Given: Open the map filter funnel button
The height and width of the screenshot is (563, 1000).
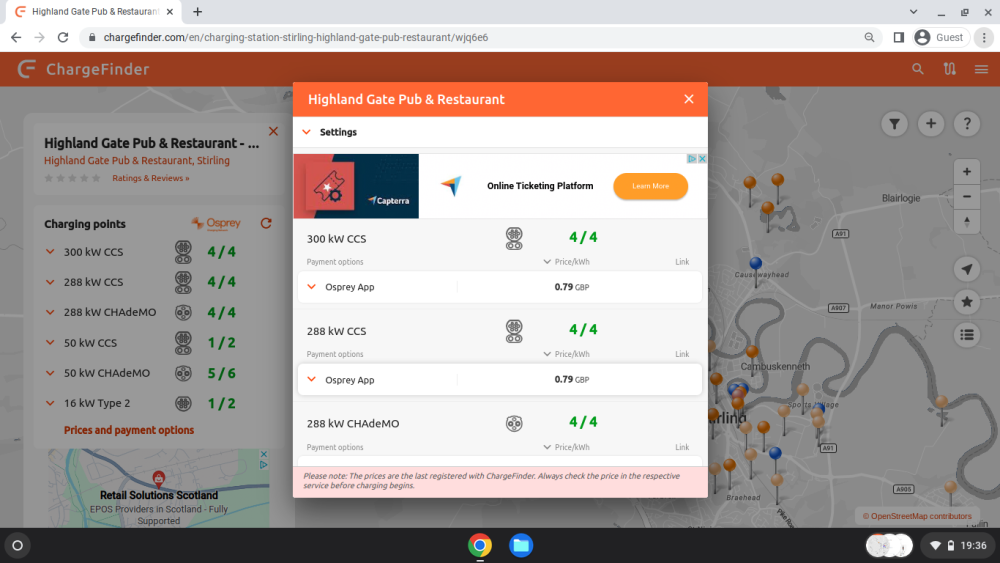Looking at the screenshot, I should (x=894, y=124).
